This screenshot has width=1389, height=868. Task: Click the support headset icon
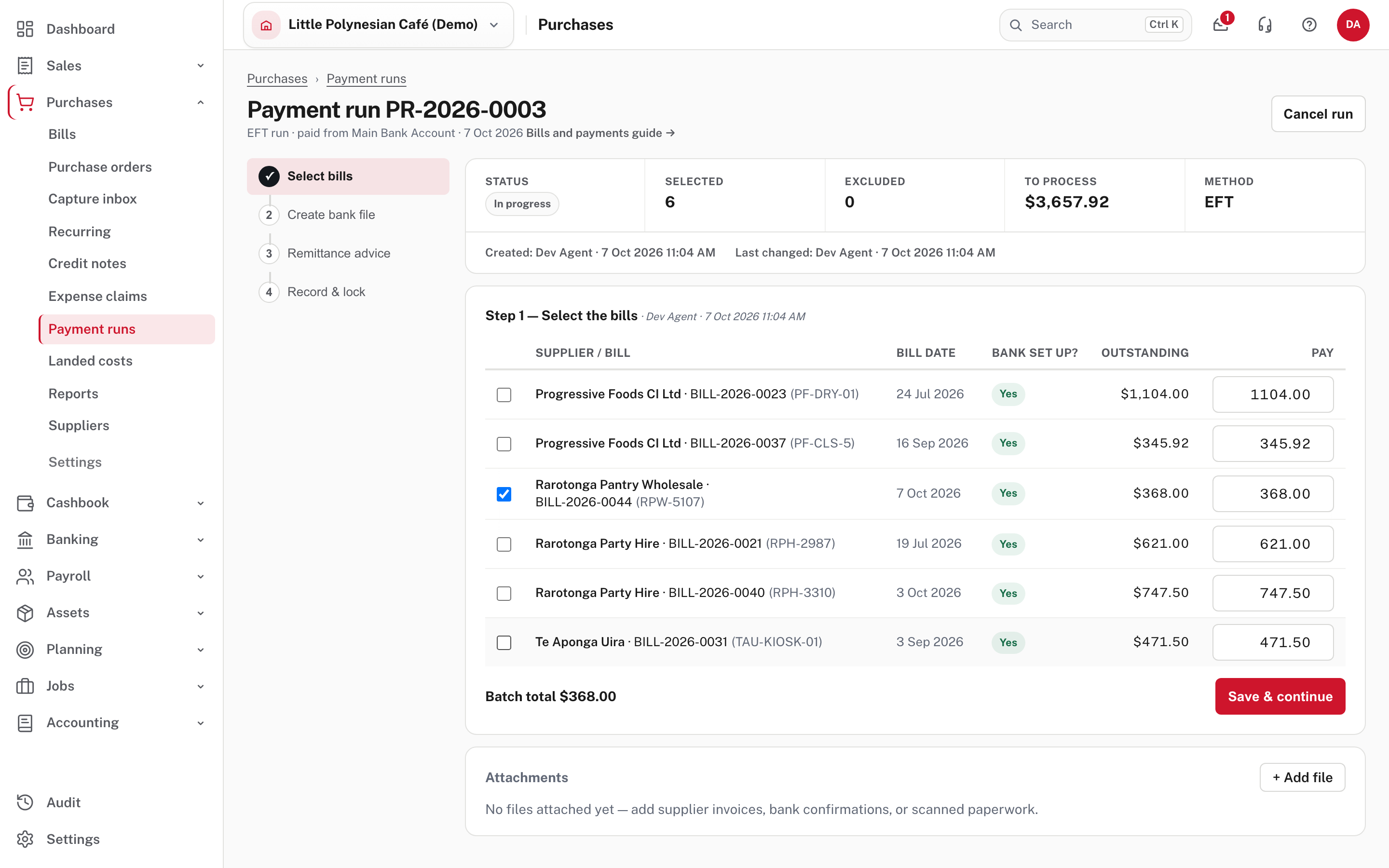click(1265, 25)
